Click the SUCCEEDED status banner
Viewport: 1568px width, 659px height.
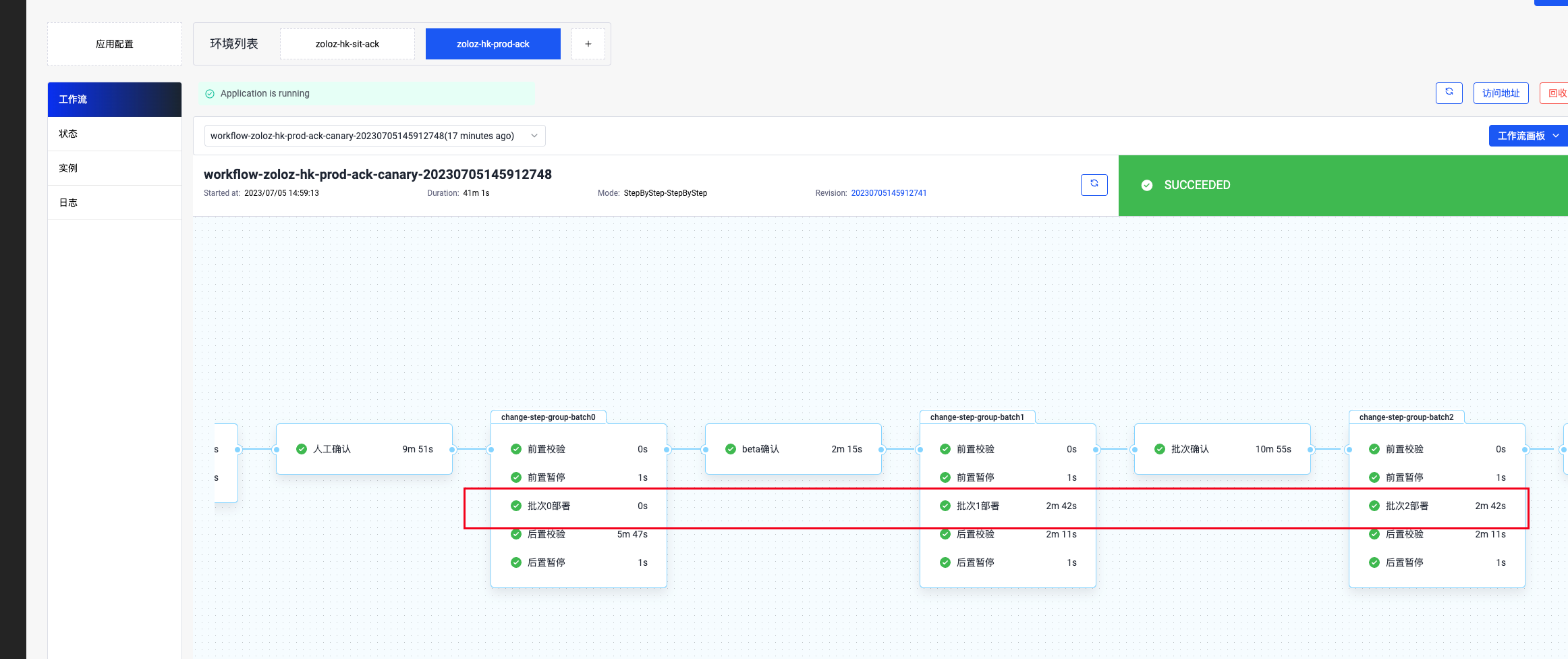tap(1343, 186)
